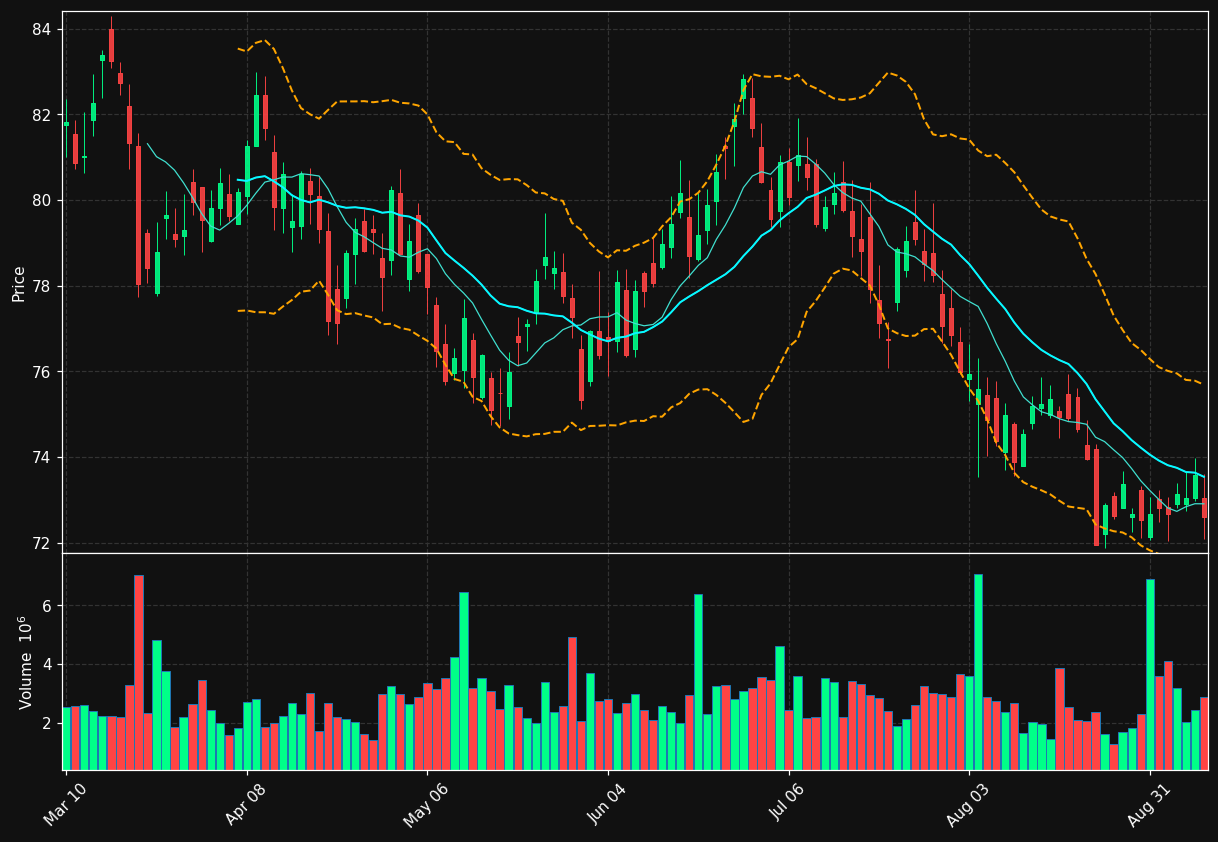This screenshot has height=842, width=1218.
Task: Click the 82 tick on Price axis
Action: click(41, 115)
